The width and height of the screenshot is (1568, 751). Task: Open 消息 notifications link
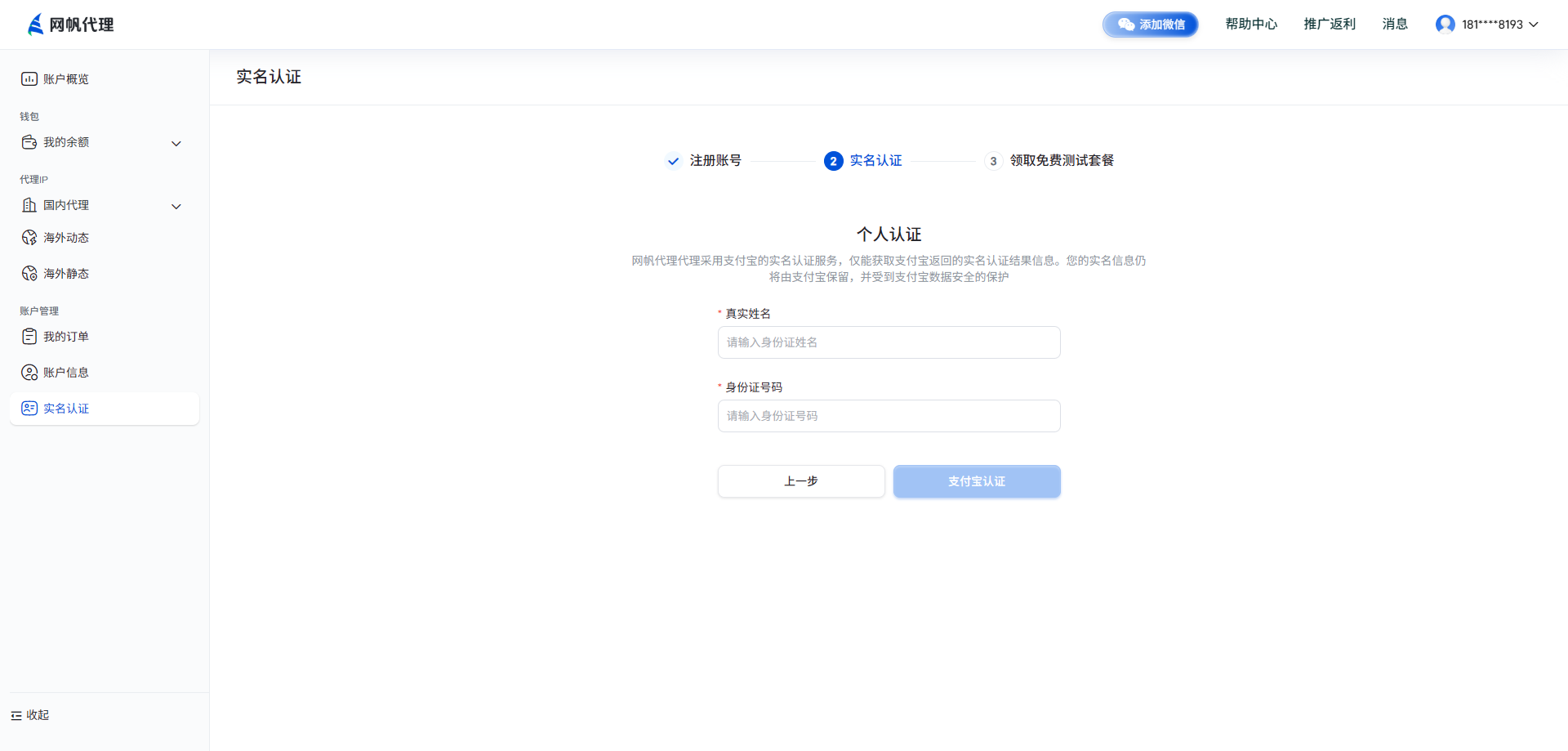click(1395, 25)
